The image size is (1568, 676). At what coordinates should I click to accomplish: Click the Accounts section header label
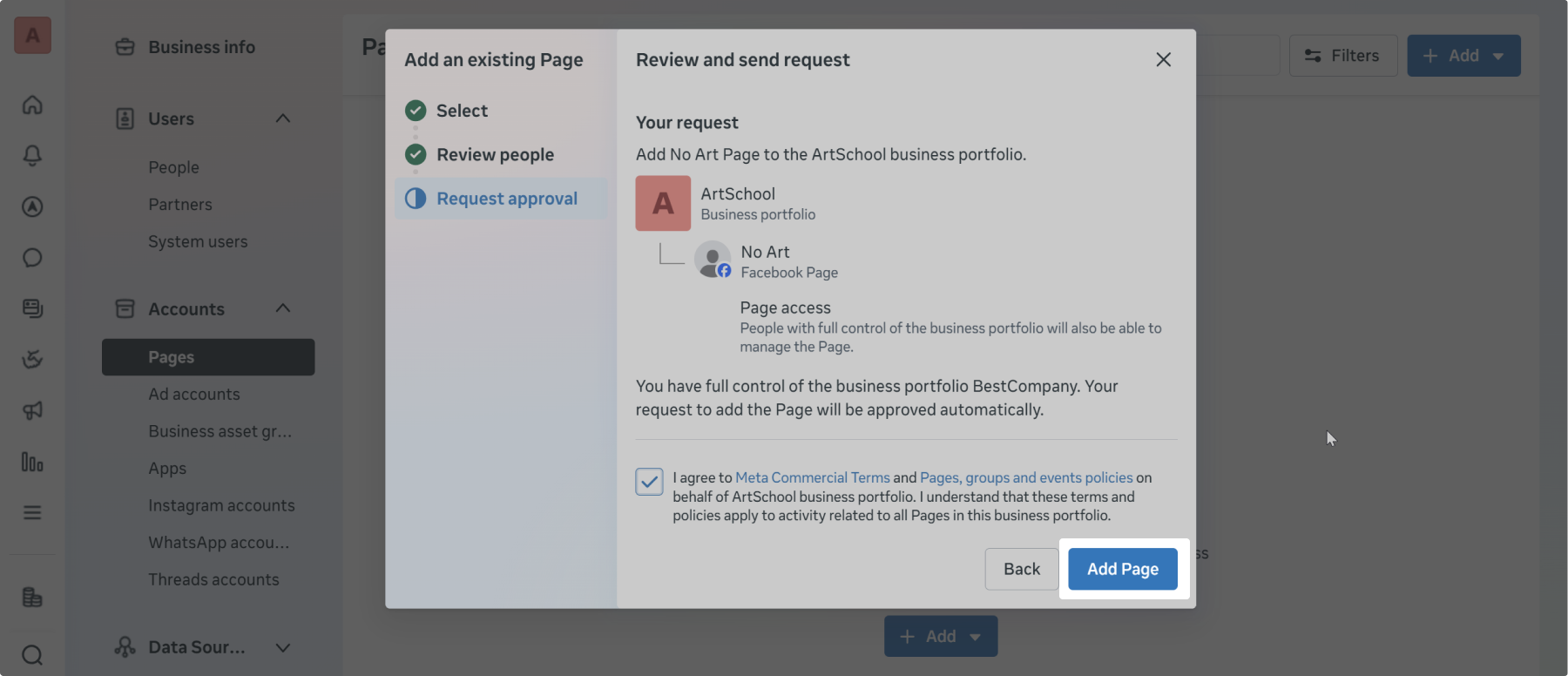(186, 309)
